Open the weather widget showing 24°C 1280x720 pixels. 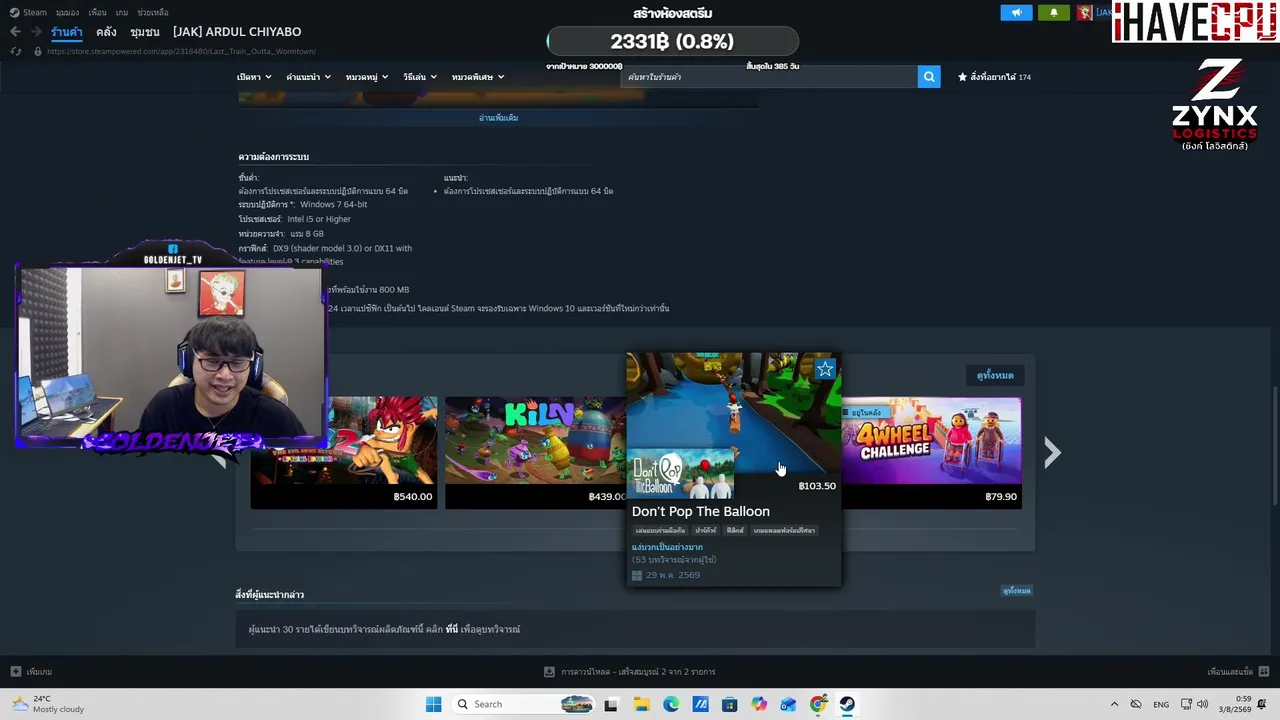click(x=48, y=704)
